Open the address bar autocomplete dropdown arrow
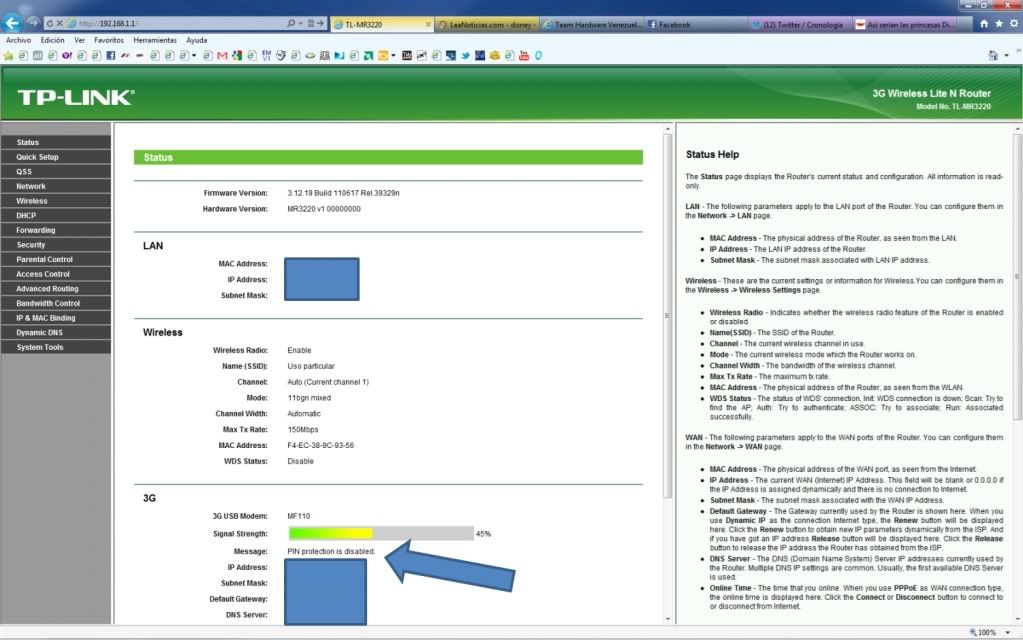The width and height of the screenshot is (1023, 640). 300,23
